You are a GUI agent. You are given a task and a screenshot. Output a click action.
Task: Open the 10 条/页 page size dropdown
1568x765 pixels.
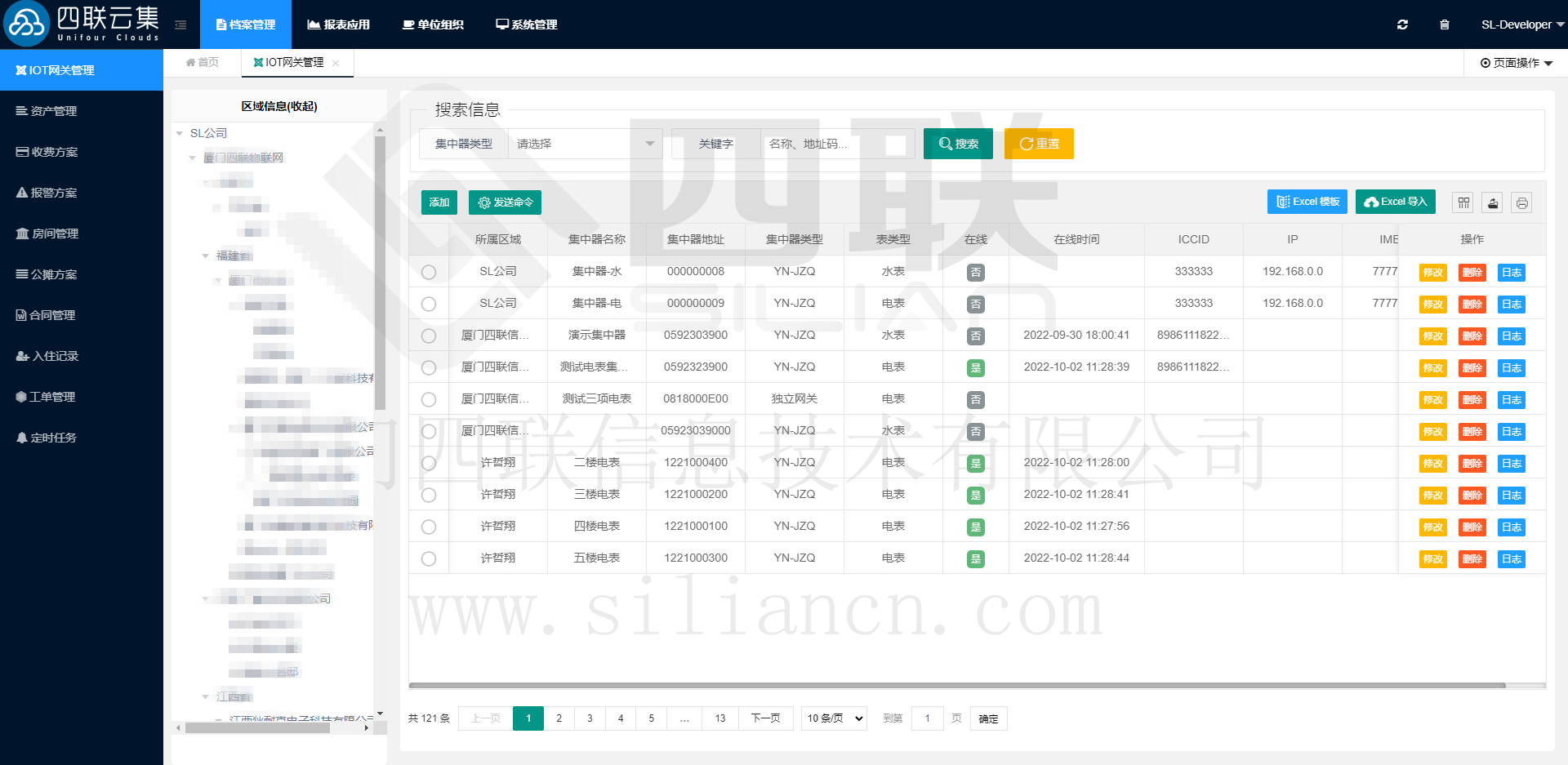pyautogui.click(x=834, y=718)
